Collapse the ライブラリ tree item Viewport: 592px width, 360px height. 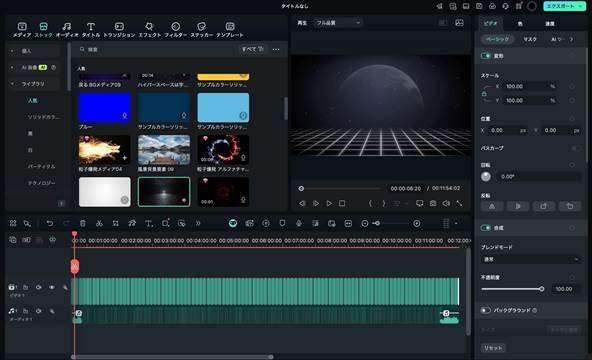click(12, 84)
